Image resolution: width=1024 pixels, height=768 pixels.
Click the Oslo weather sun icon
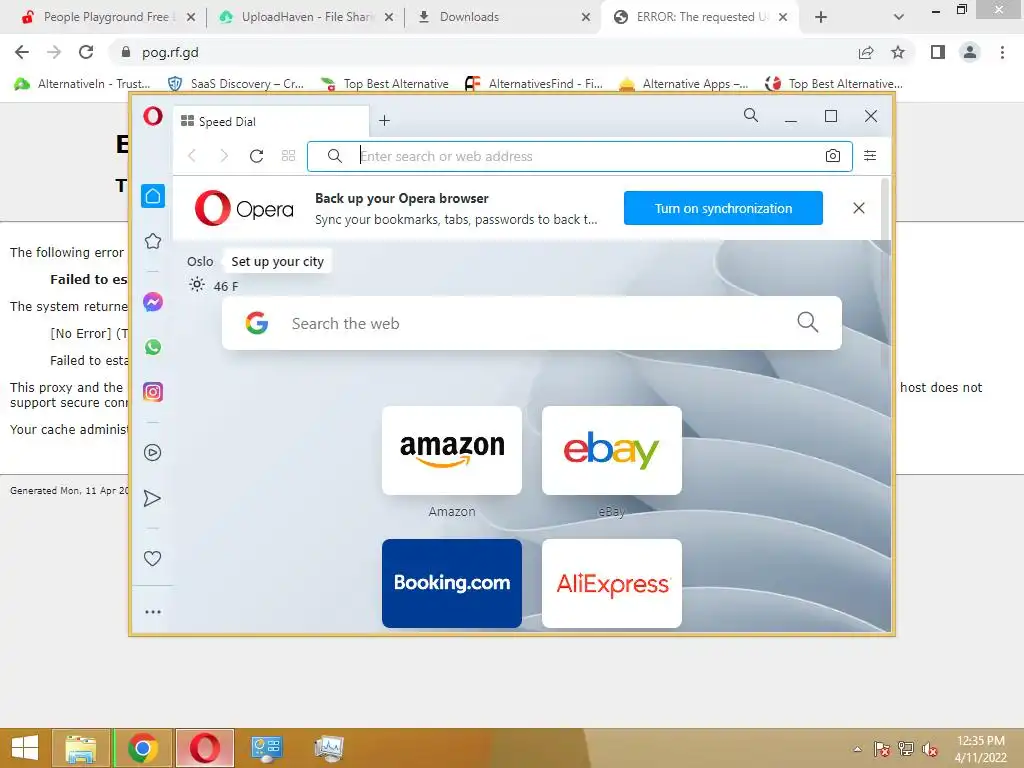tap(197, 285)
